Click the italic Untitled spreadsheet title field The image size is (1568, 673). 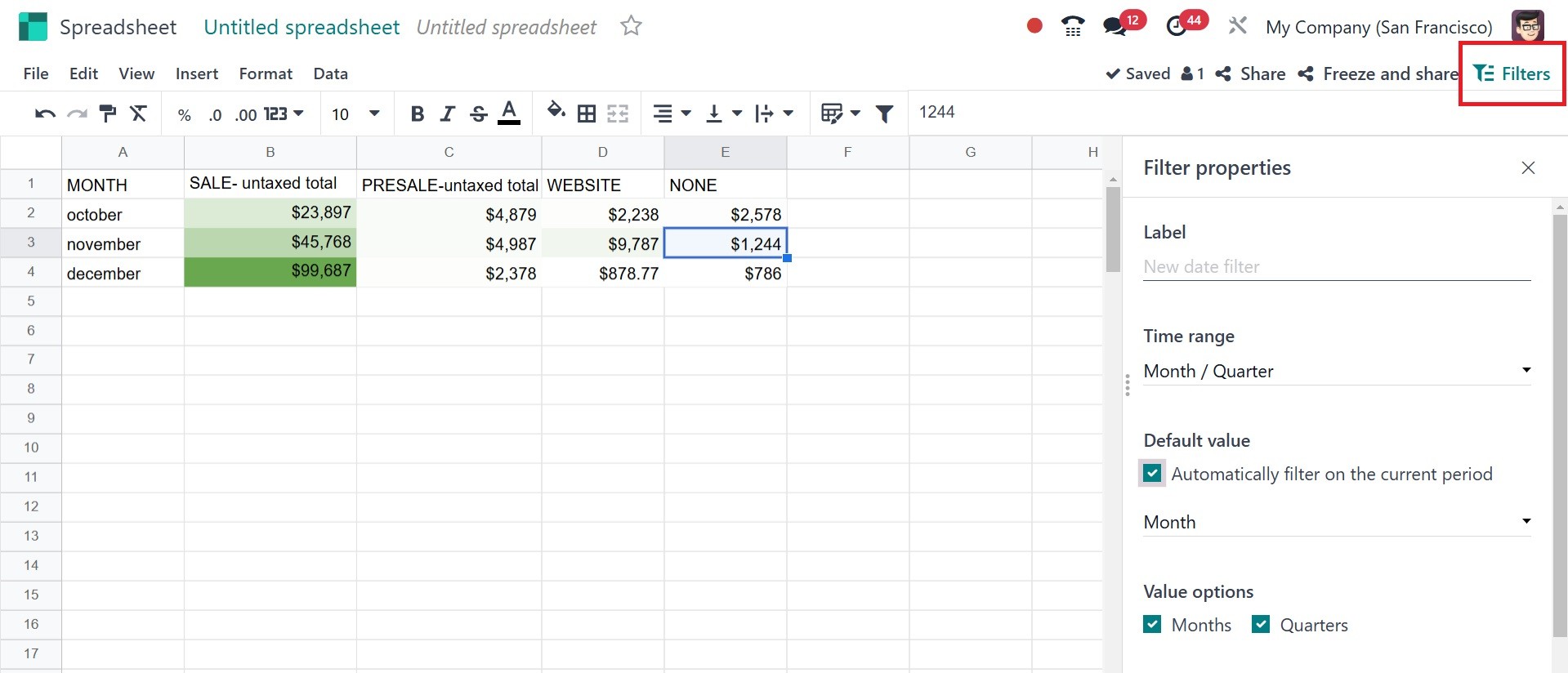[x=507, y=27]
